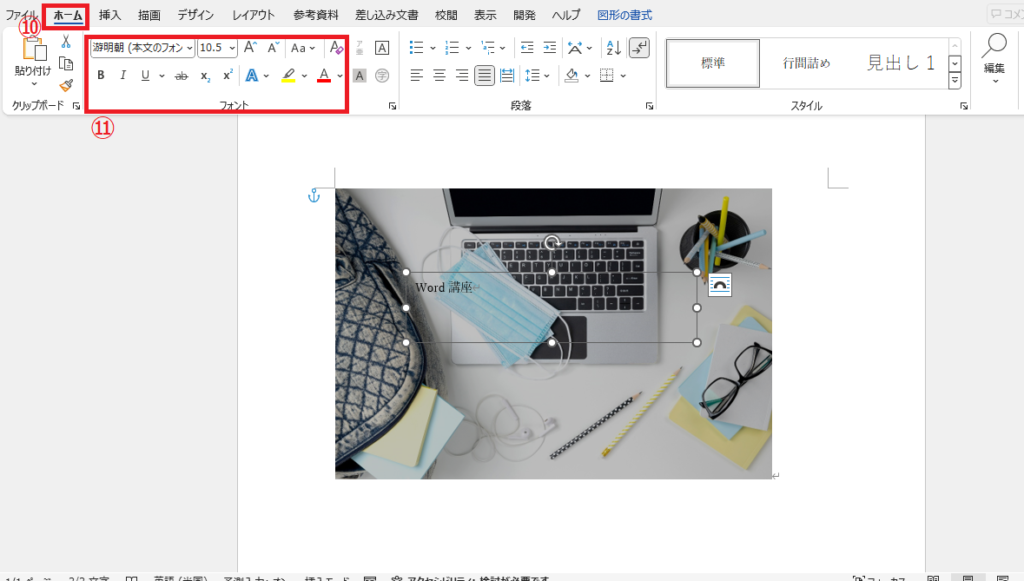
Task: Click the enclose characters border icon
Action: (382, 48)
